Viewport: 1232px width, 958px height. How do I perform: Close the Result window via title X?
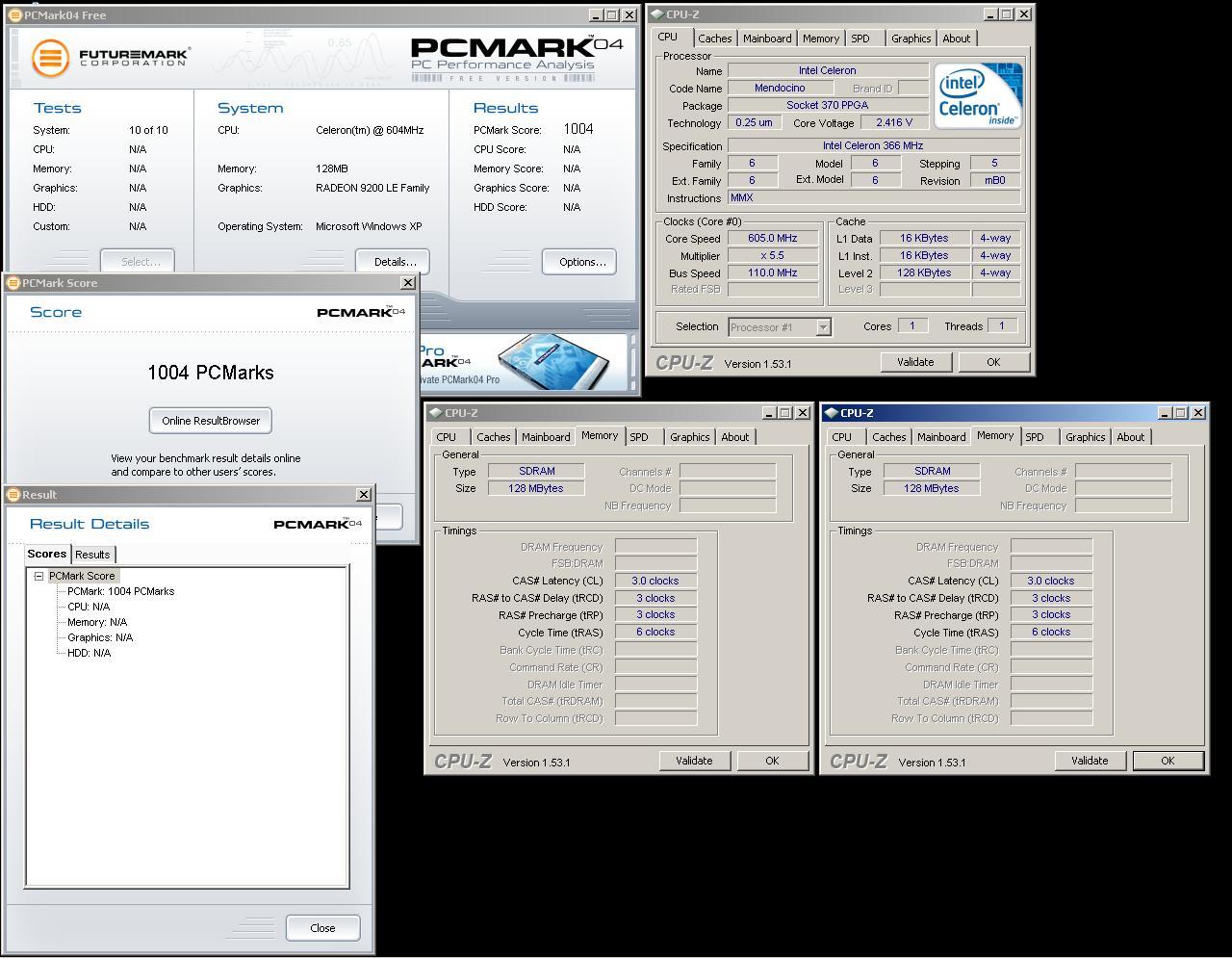[x=364, y=495]
